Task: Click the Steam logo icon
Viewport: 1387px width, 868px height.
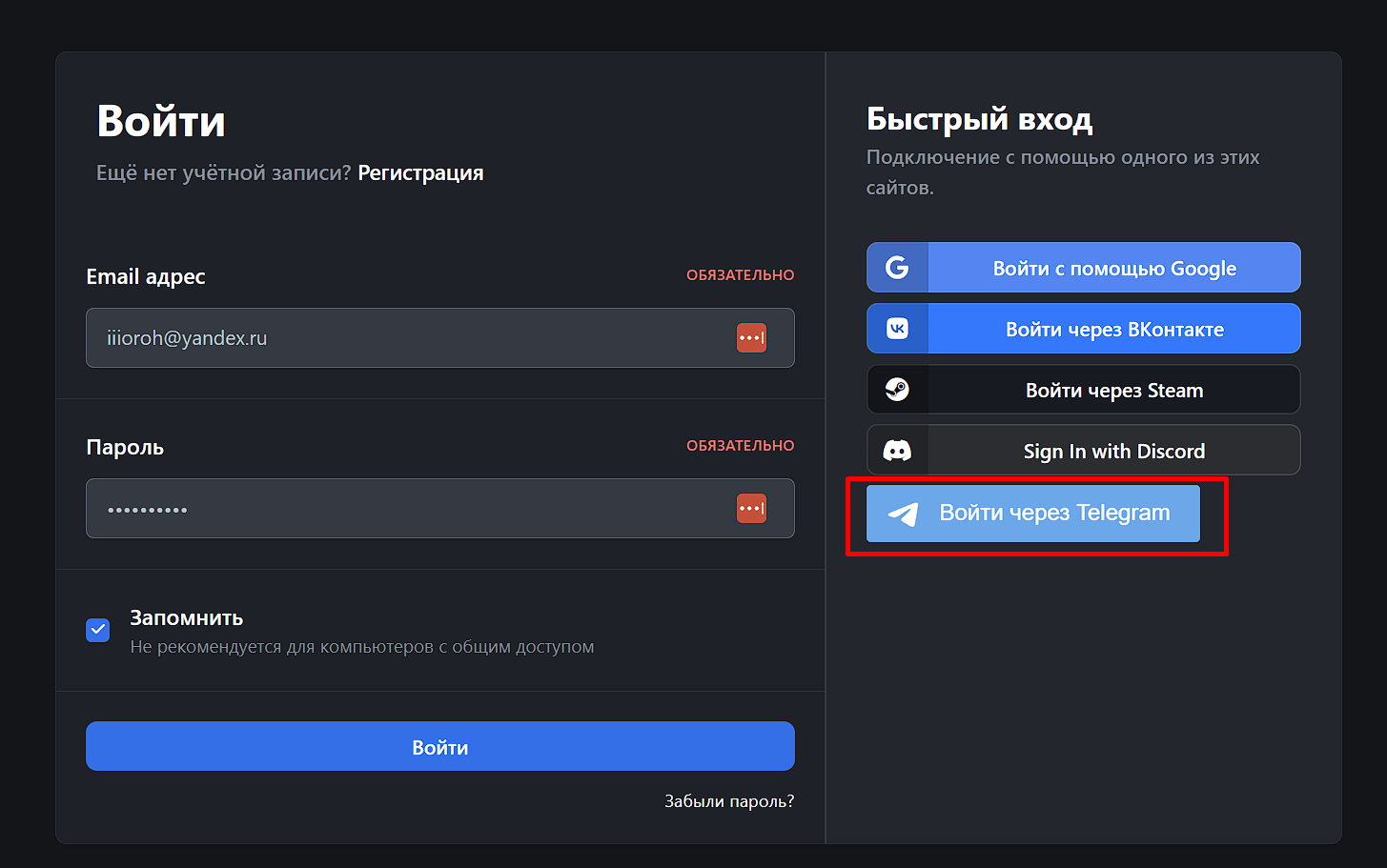Action: click(897, 390)
